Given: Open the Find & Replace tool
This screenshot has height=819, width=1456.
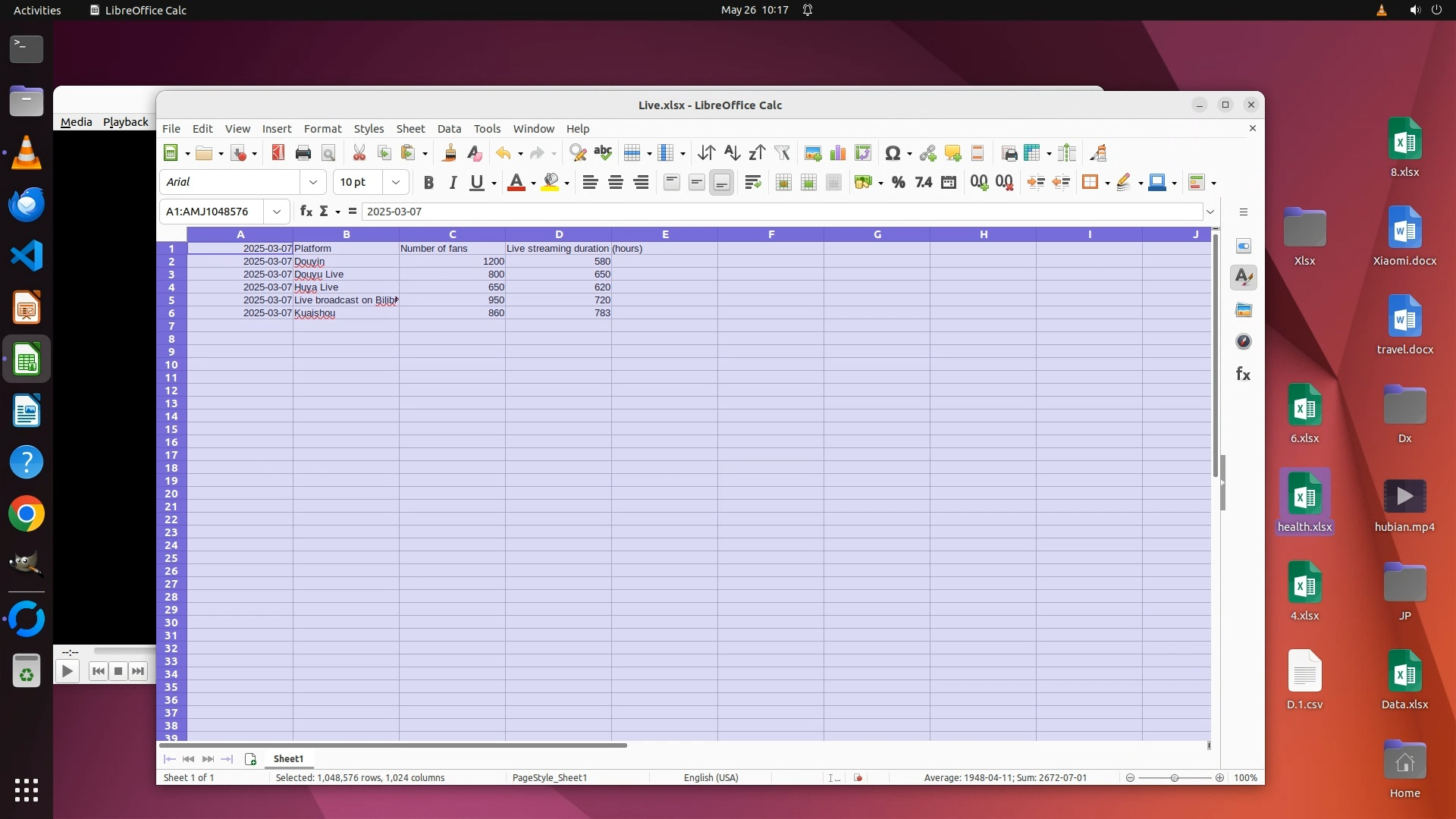Looking at the screenshot, I should (x=578, y=153).
